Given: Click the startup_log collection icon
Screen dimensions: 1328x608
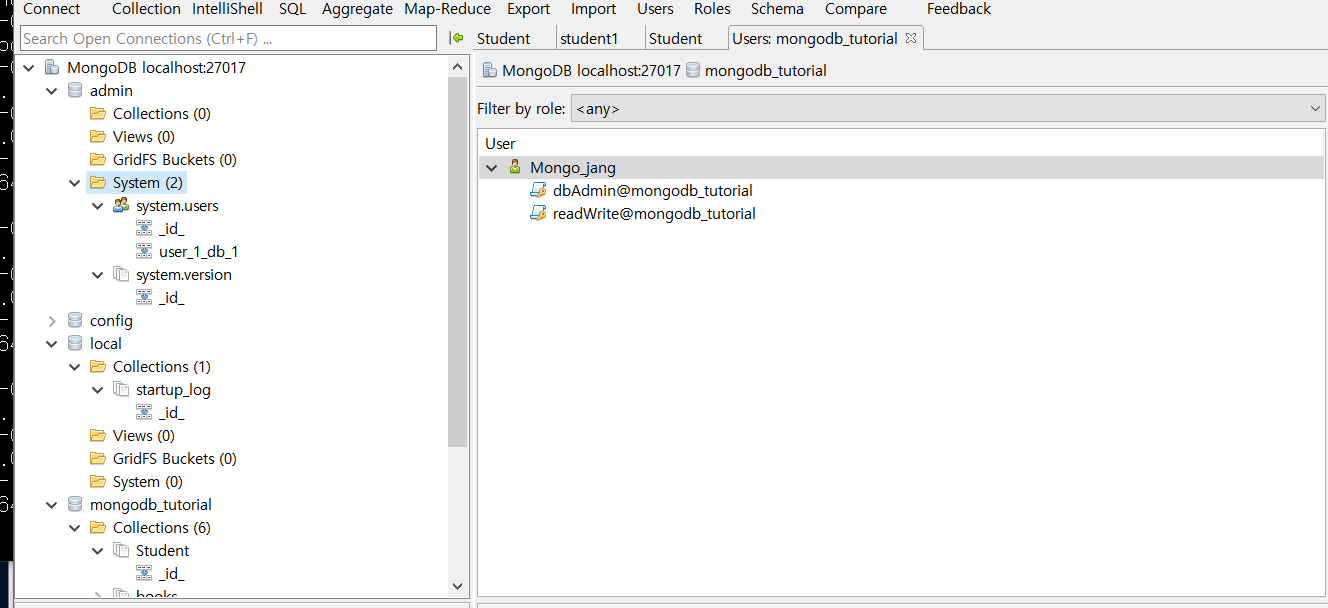Looking at the screenshot, I should [x=121, y=389].
